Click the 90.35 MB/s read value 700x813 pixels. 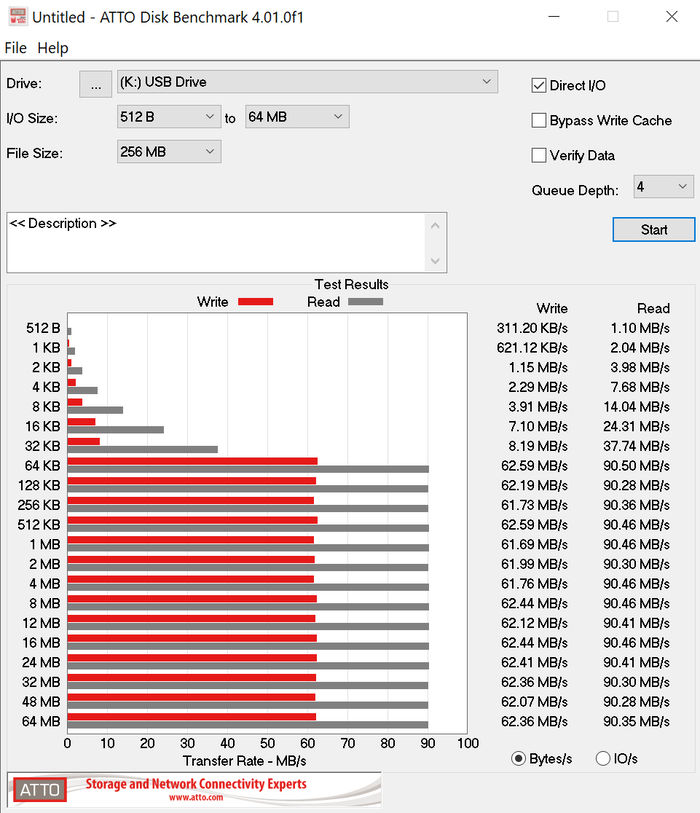click(636, 722)
